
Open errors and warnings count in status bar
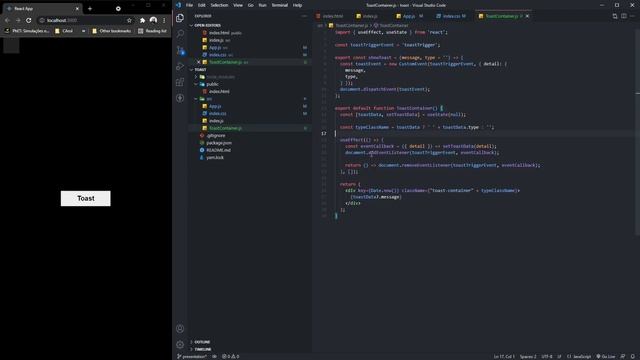pyautogui.click(x=231, y=356)
